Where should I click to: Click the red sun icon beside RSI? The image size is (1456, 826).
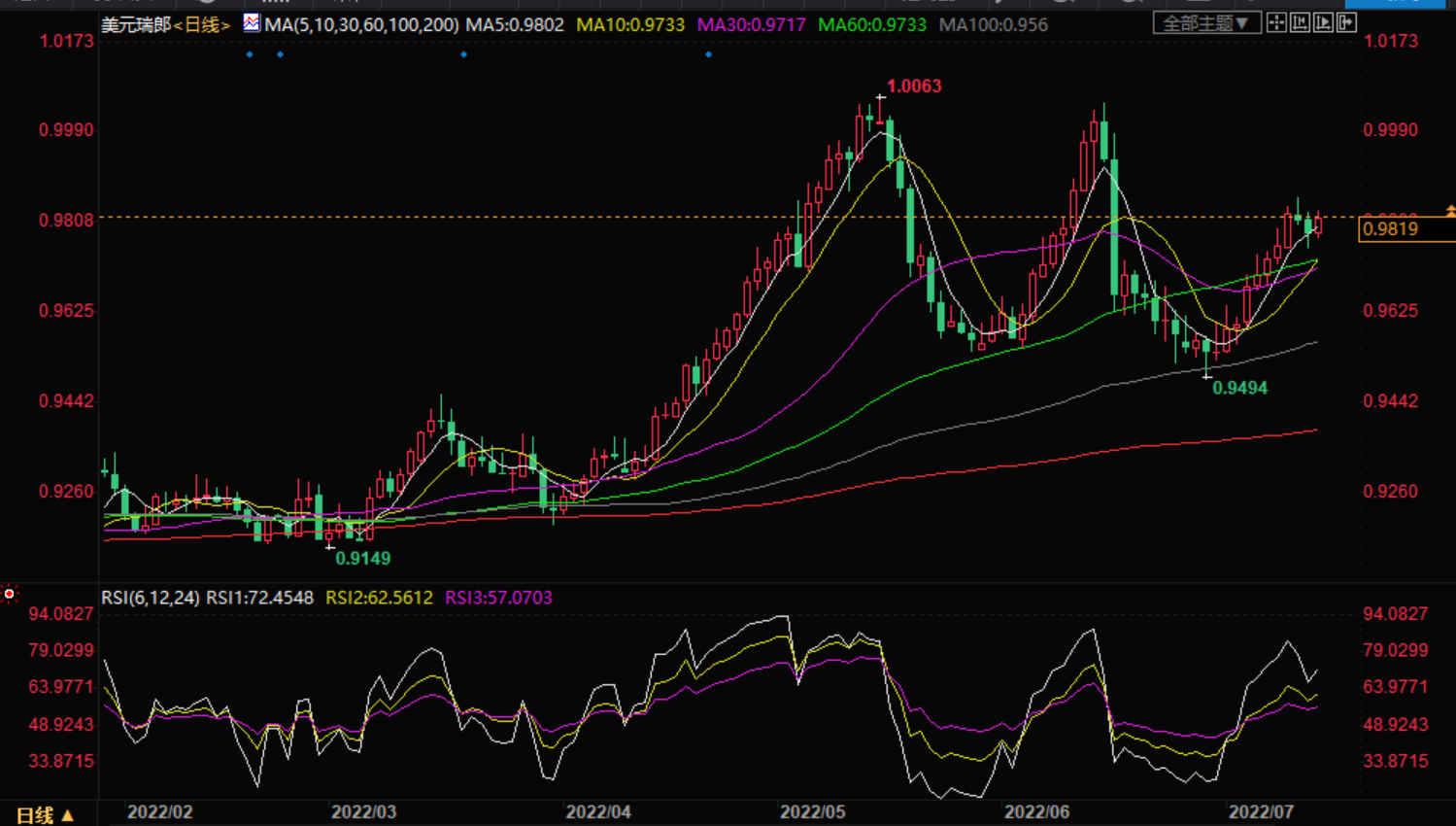[x=10, y=593]
